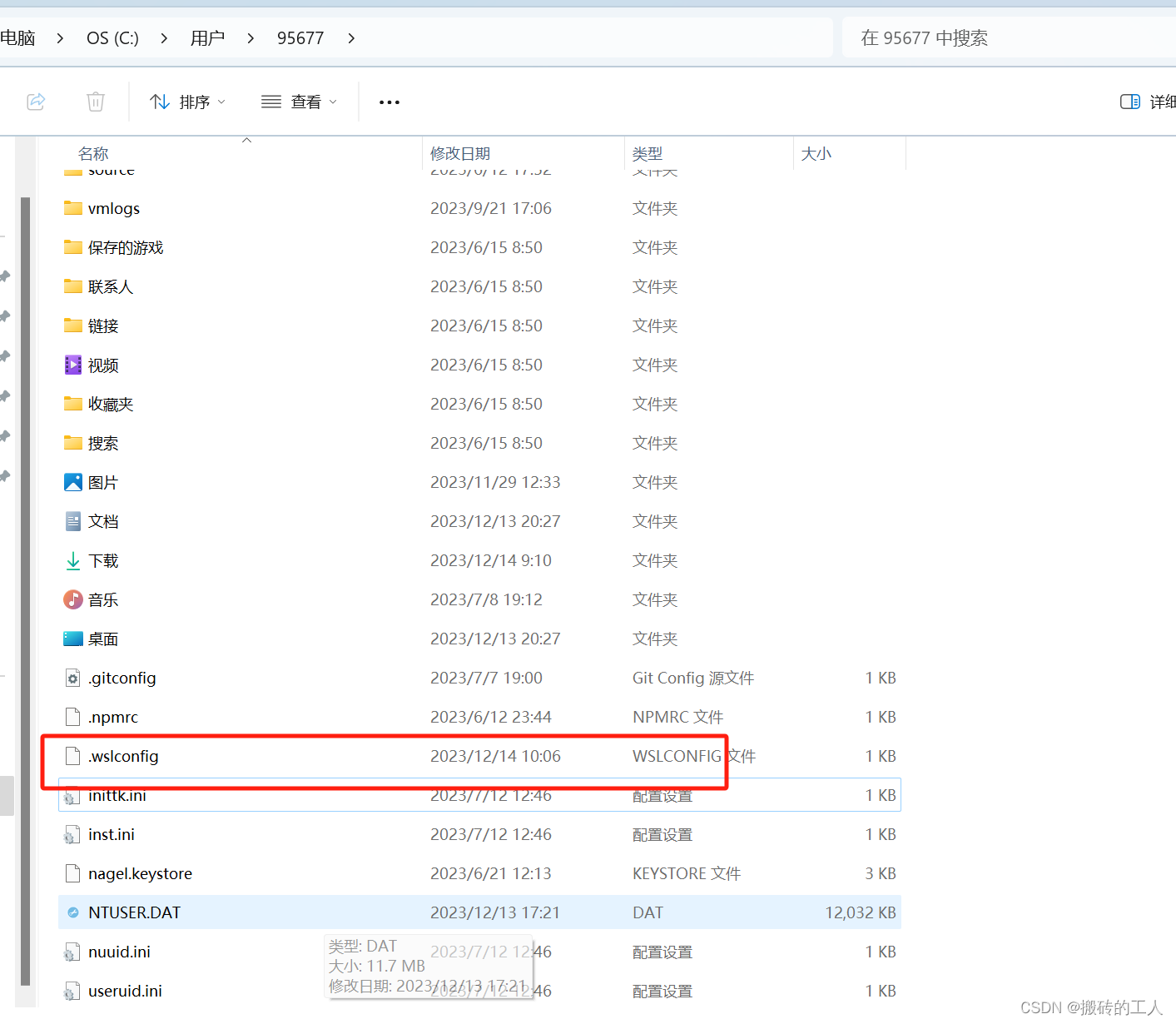Screen dimensions: 1176x1024
Task: Select the 搜索 folder icon
Action: coord(73,443)
